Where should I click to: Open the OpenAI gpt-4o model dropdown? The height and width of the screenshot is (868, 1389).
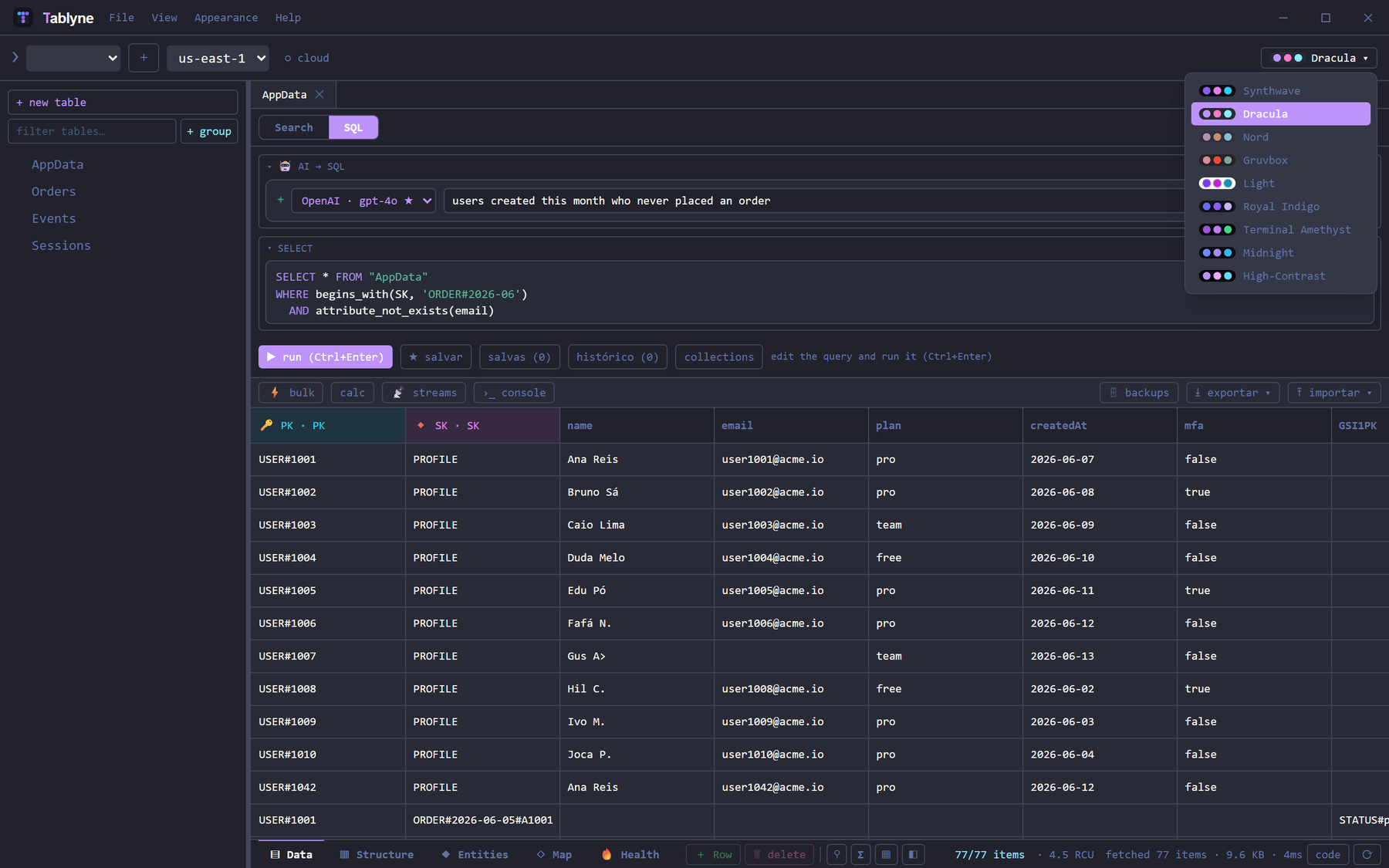point(363,201)
